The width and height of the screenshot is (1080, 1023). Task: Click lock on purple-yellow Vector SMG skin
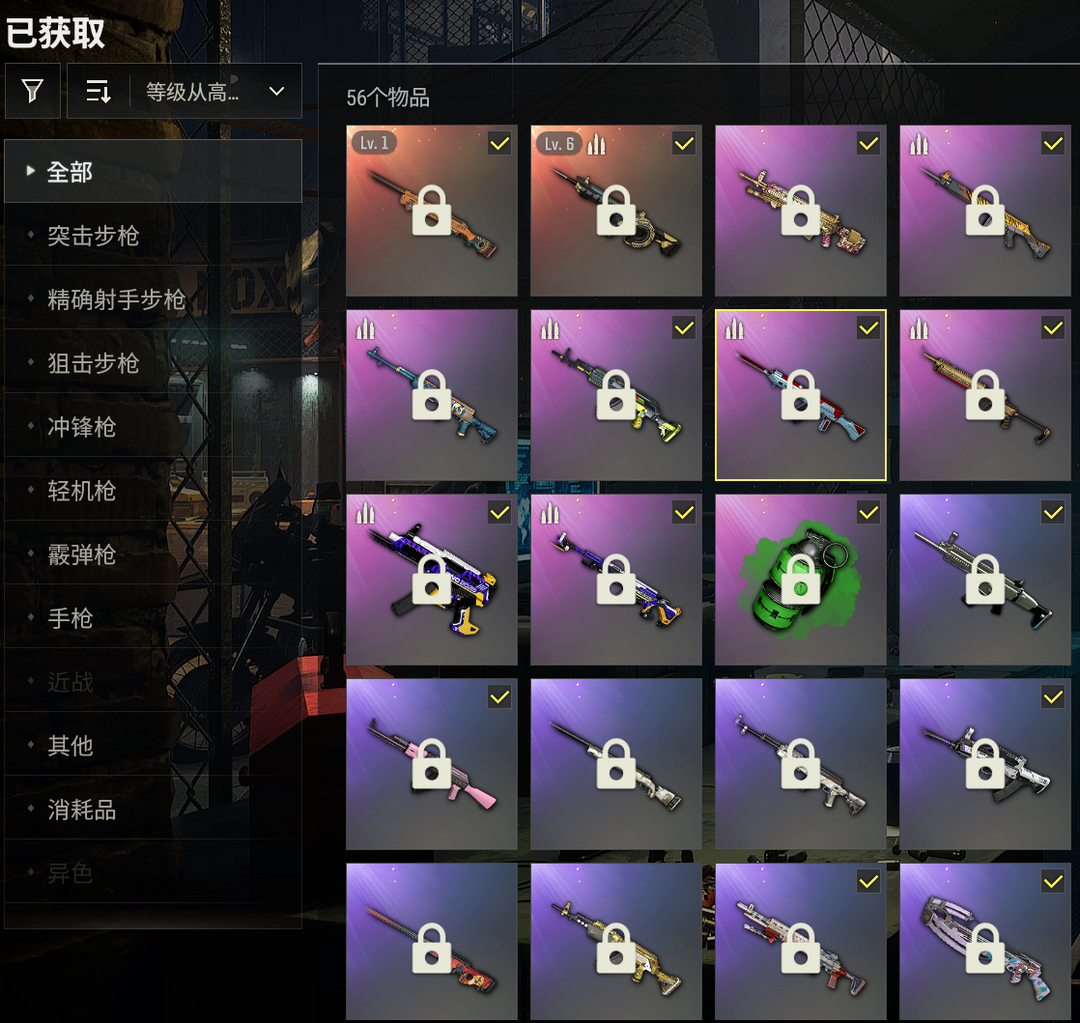431,579
